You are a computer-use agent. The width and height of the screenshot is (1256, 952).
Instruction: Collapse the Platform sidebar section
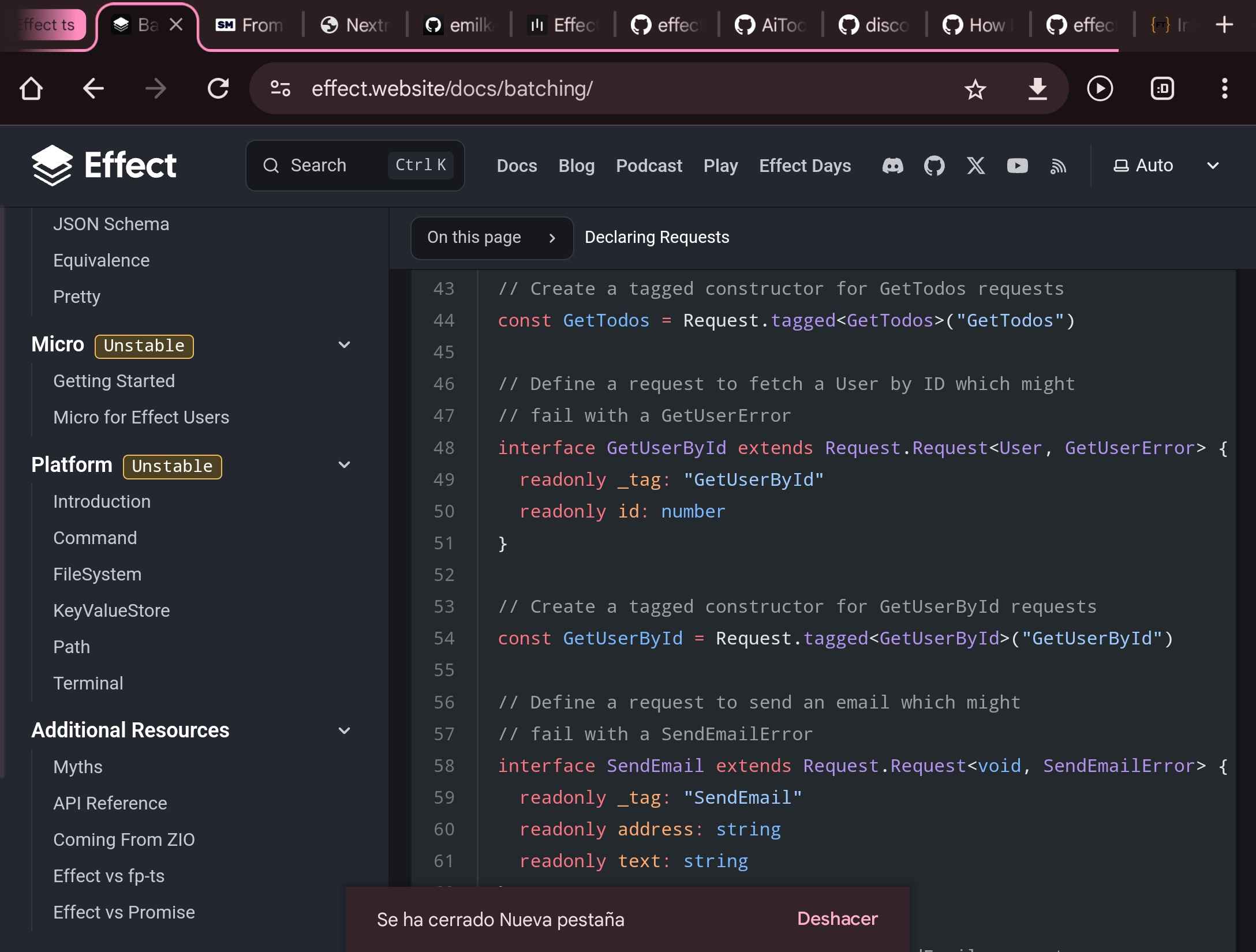345,465
